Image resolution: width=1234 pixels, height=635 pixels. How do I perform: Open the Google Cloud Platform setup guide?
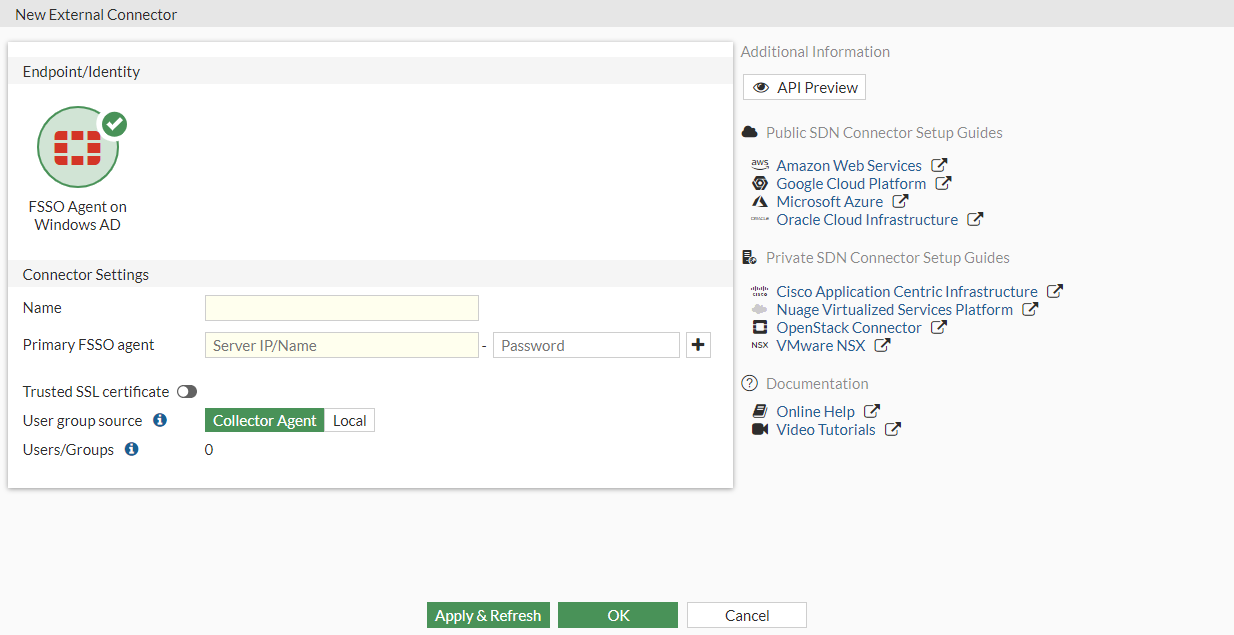(x=851, y=183)
